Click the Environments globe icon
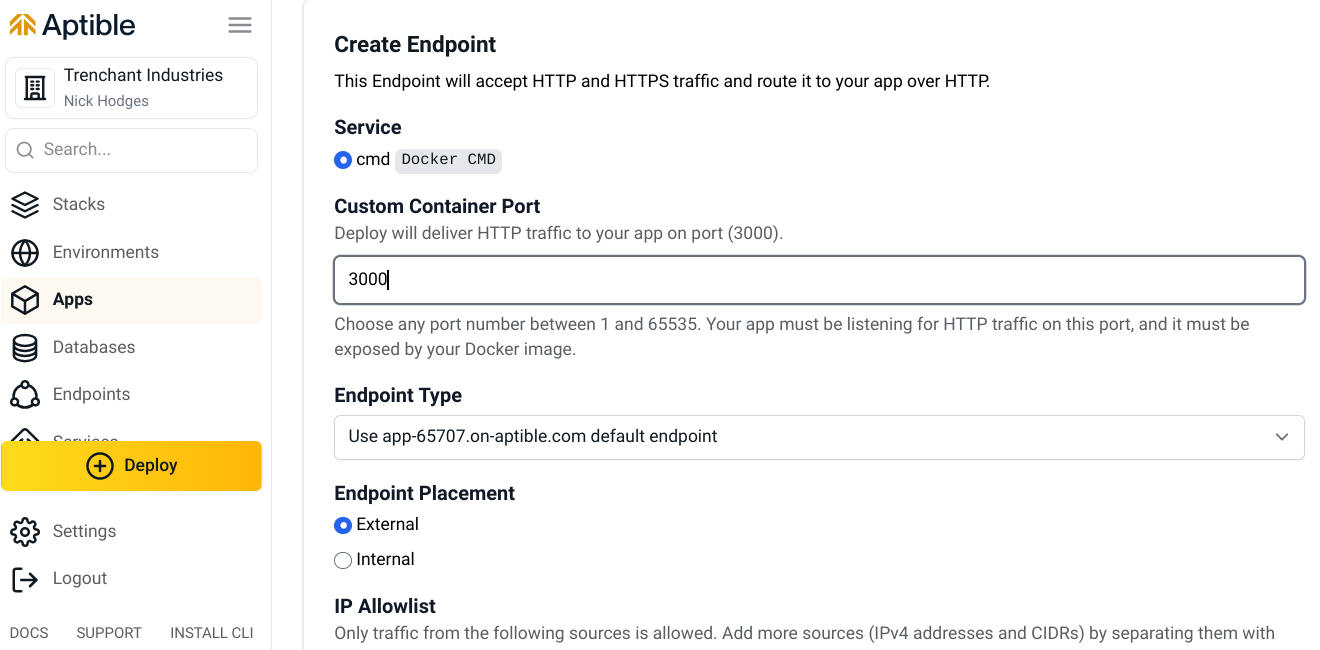1320x650 pixels. [x=25, y=252]
